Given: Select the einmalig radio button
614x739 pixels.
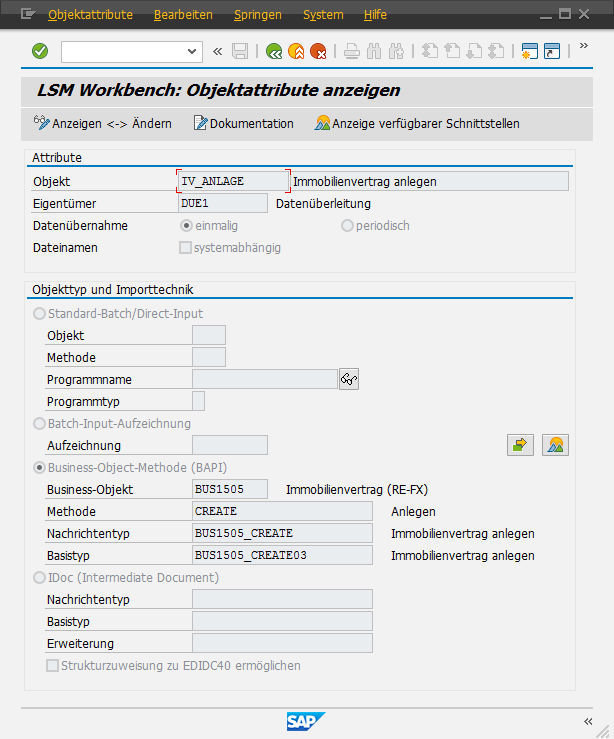Looking at the screenshot, I should tap(186, 226).
